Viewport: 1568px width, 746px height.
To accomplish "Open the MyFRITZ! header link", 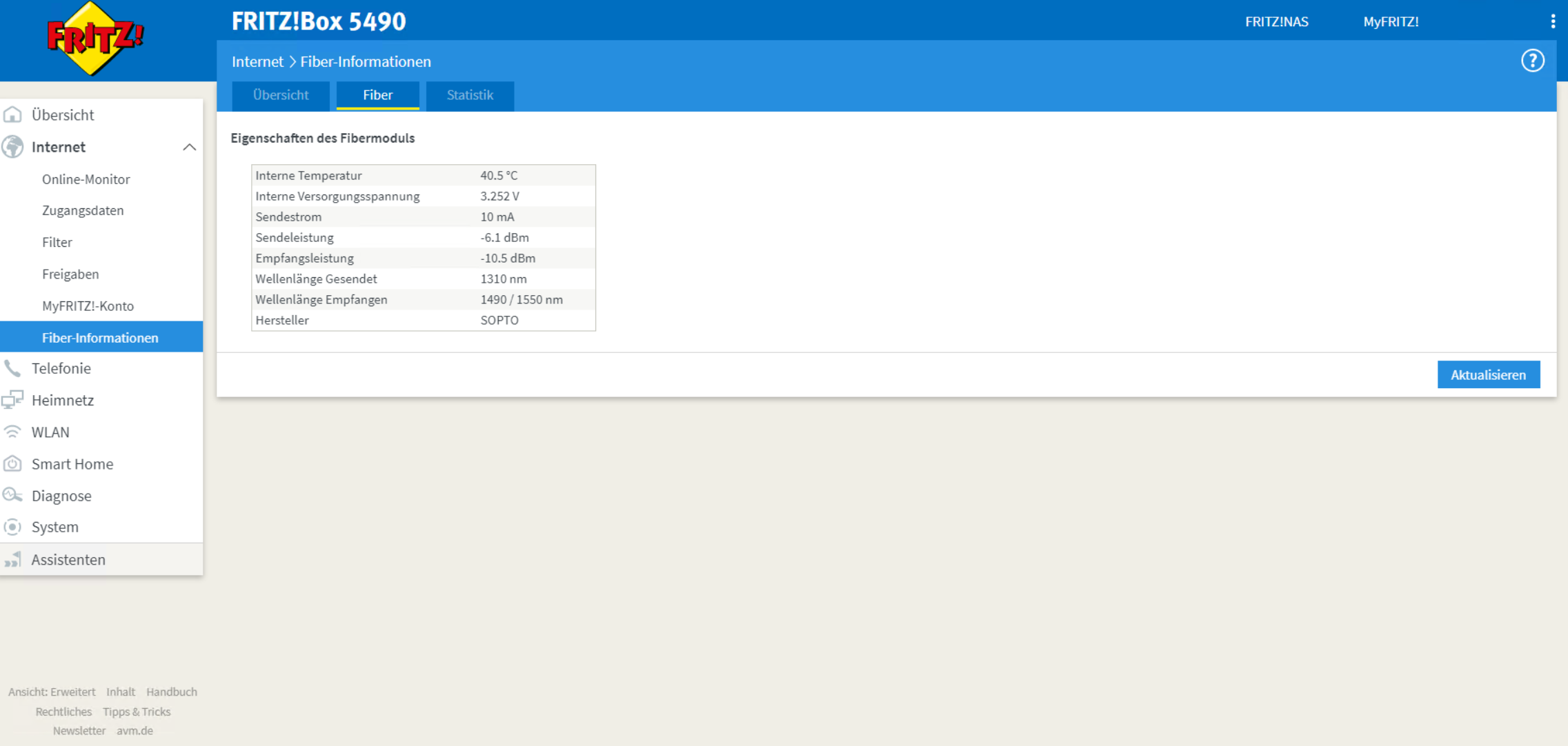I will (x=1390, y=22).
